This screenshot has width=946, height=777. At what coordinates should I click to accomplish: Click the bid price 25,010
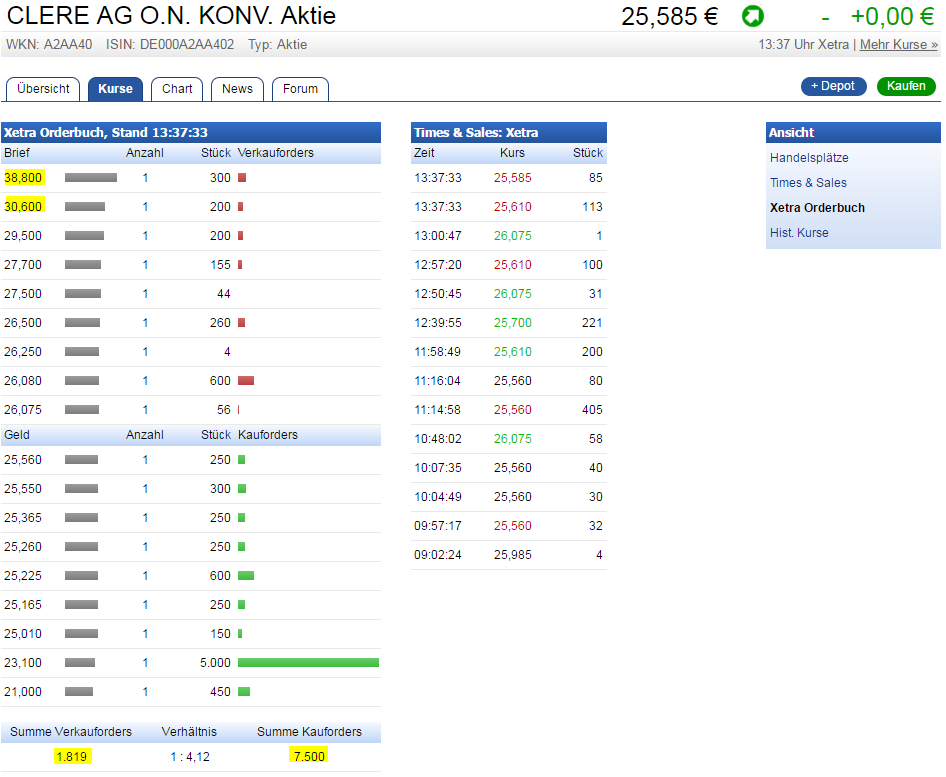[23, 633]
